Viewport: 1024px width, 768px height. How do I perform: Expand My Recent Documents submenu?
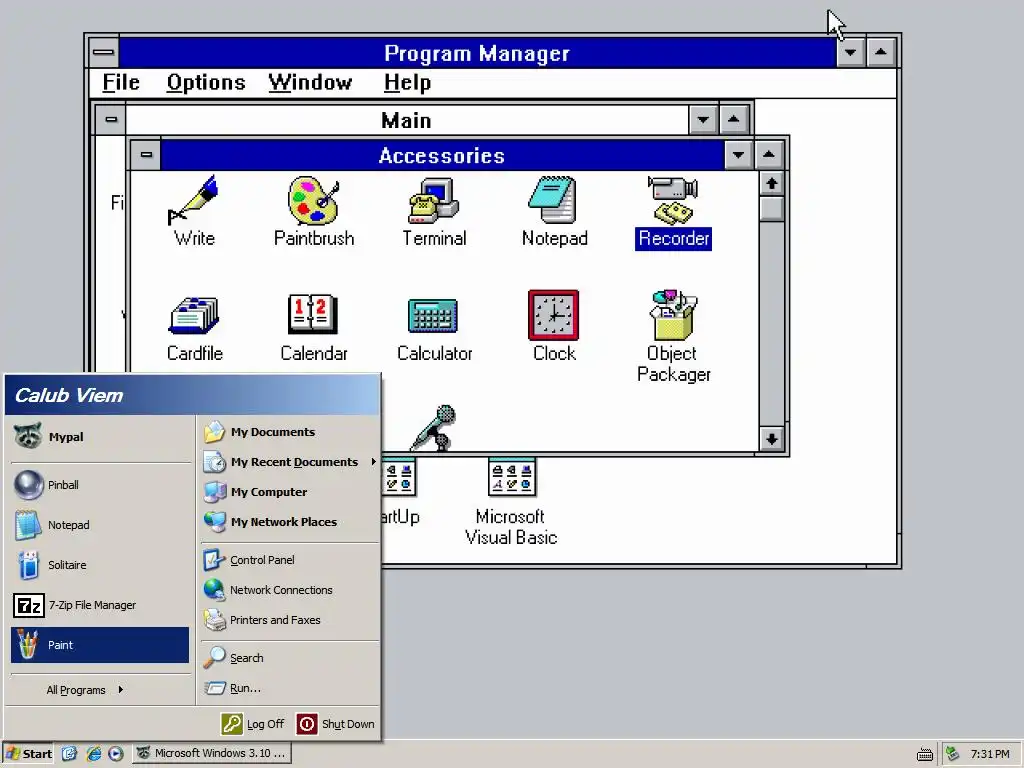(290, 462)
